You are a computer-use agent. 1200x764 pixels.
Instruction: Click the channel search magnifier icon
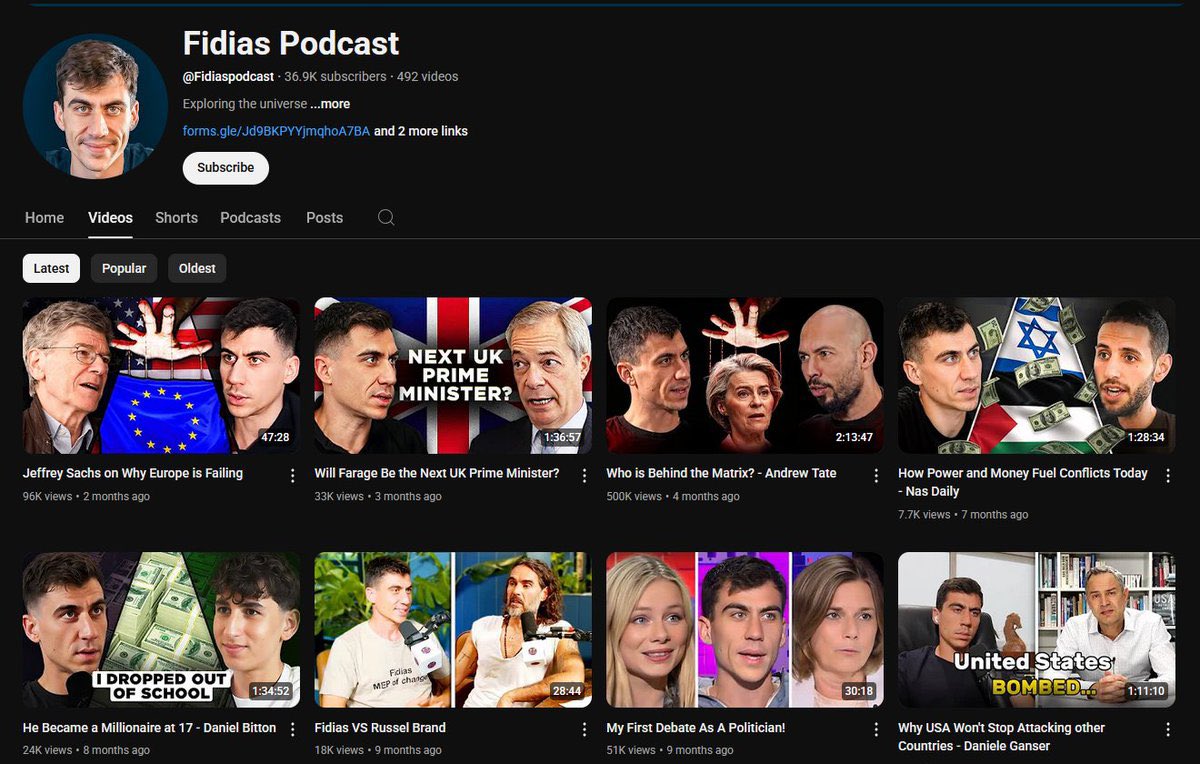[x=386, y=217]
